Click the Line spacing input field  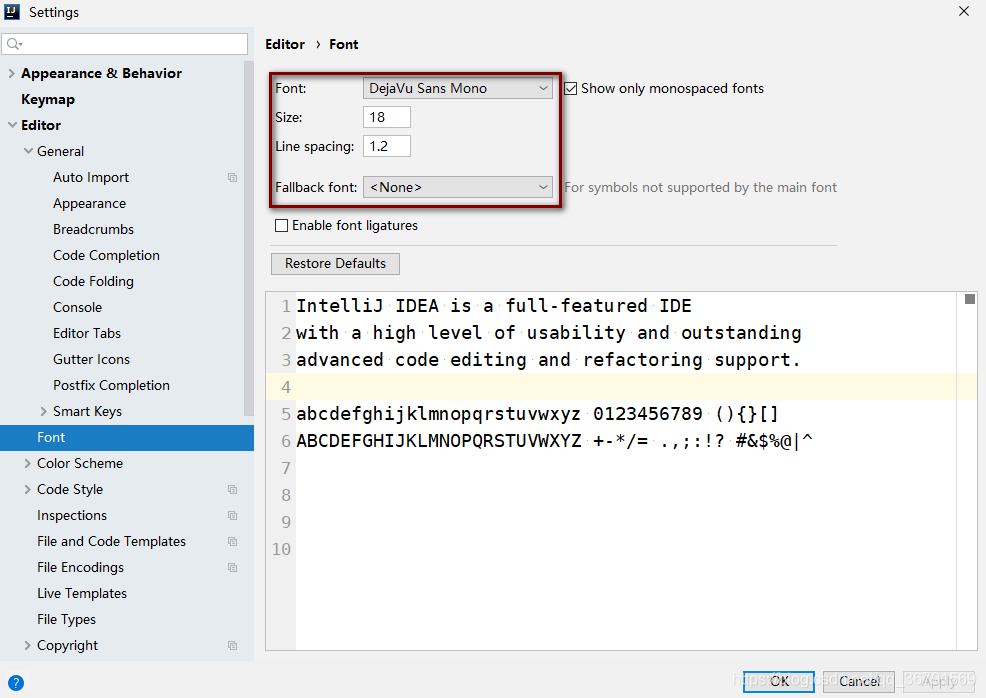point(387,147)
